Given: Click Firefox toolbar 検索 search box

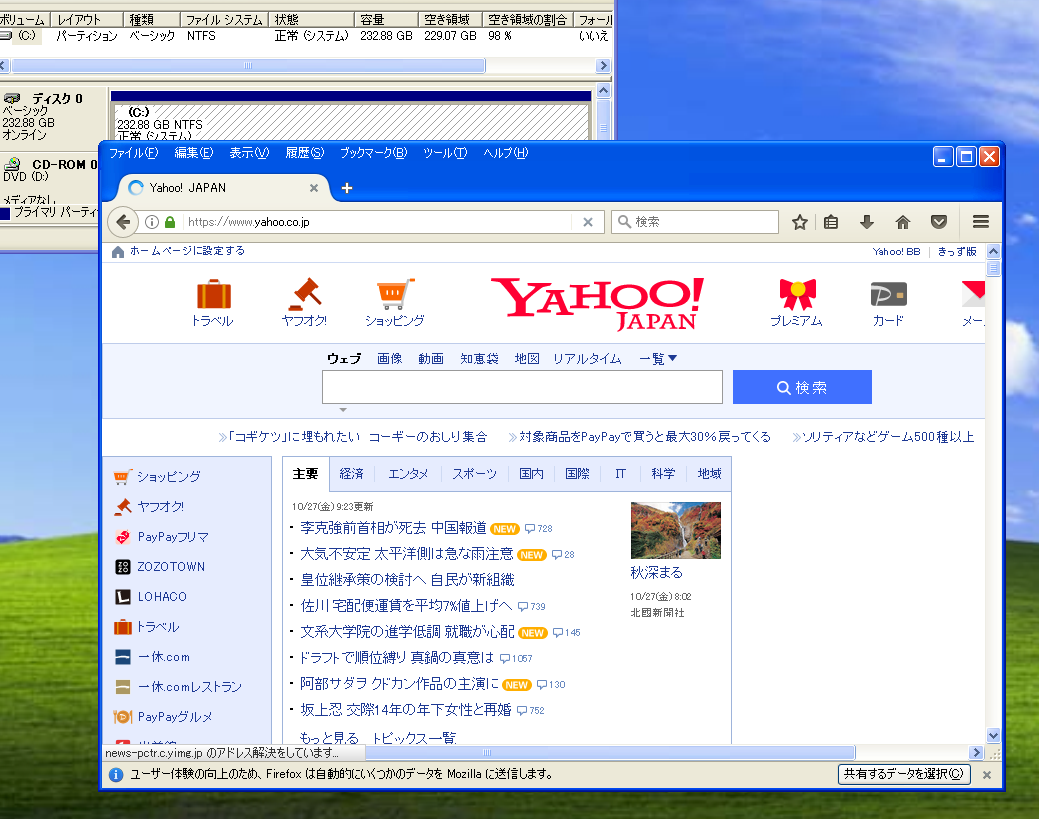Looking at the screenshot, I should (694, 222).
